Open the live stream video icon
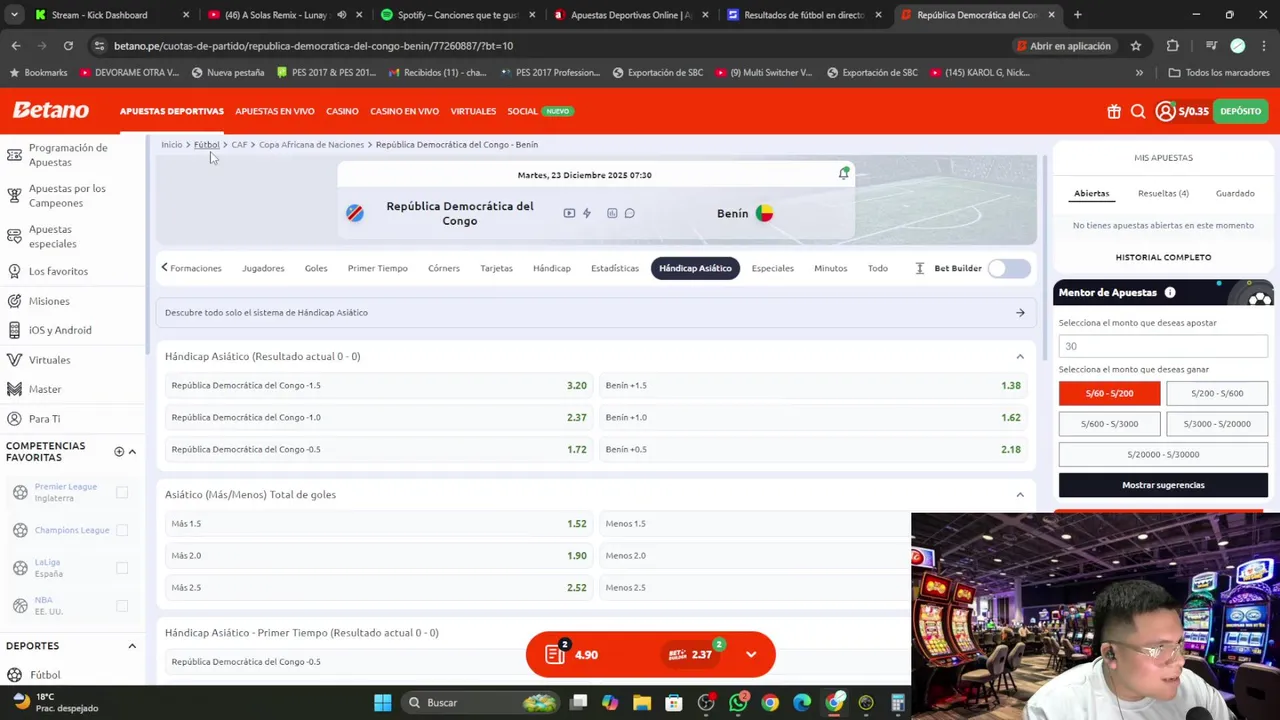 coord(569,213)
